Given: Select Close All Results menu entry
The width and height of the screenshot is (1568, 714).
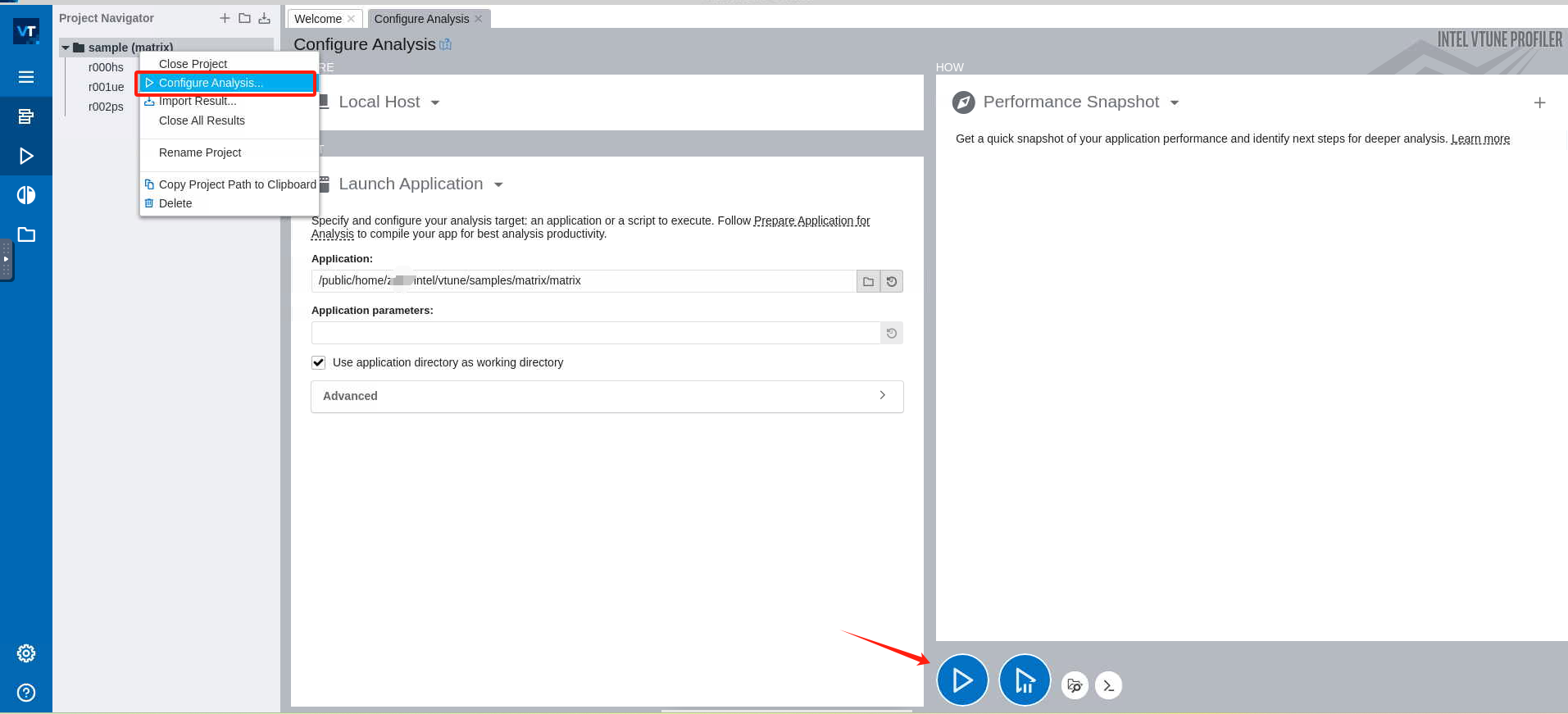Looking at the screenshot, I should click(229, 121).
